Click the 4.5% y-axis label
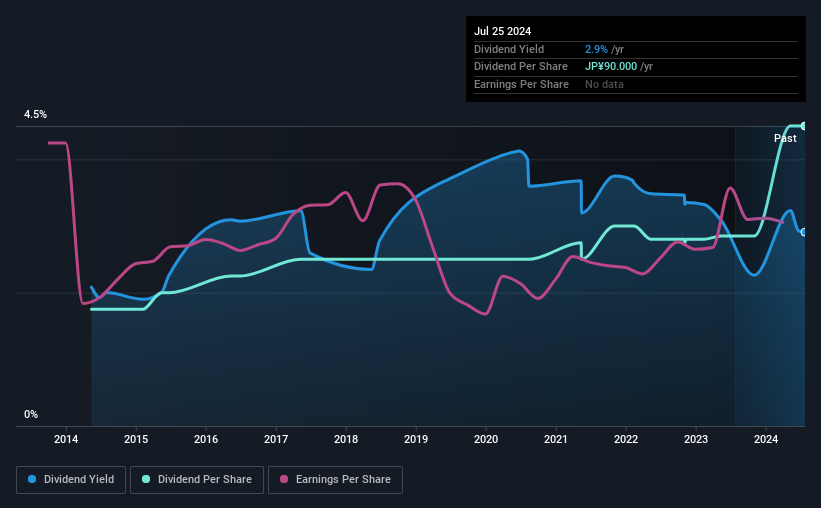 (x=35, y=114)
